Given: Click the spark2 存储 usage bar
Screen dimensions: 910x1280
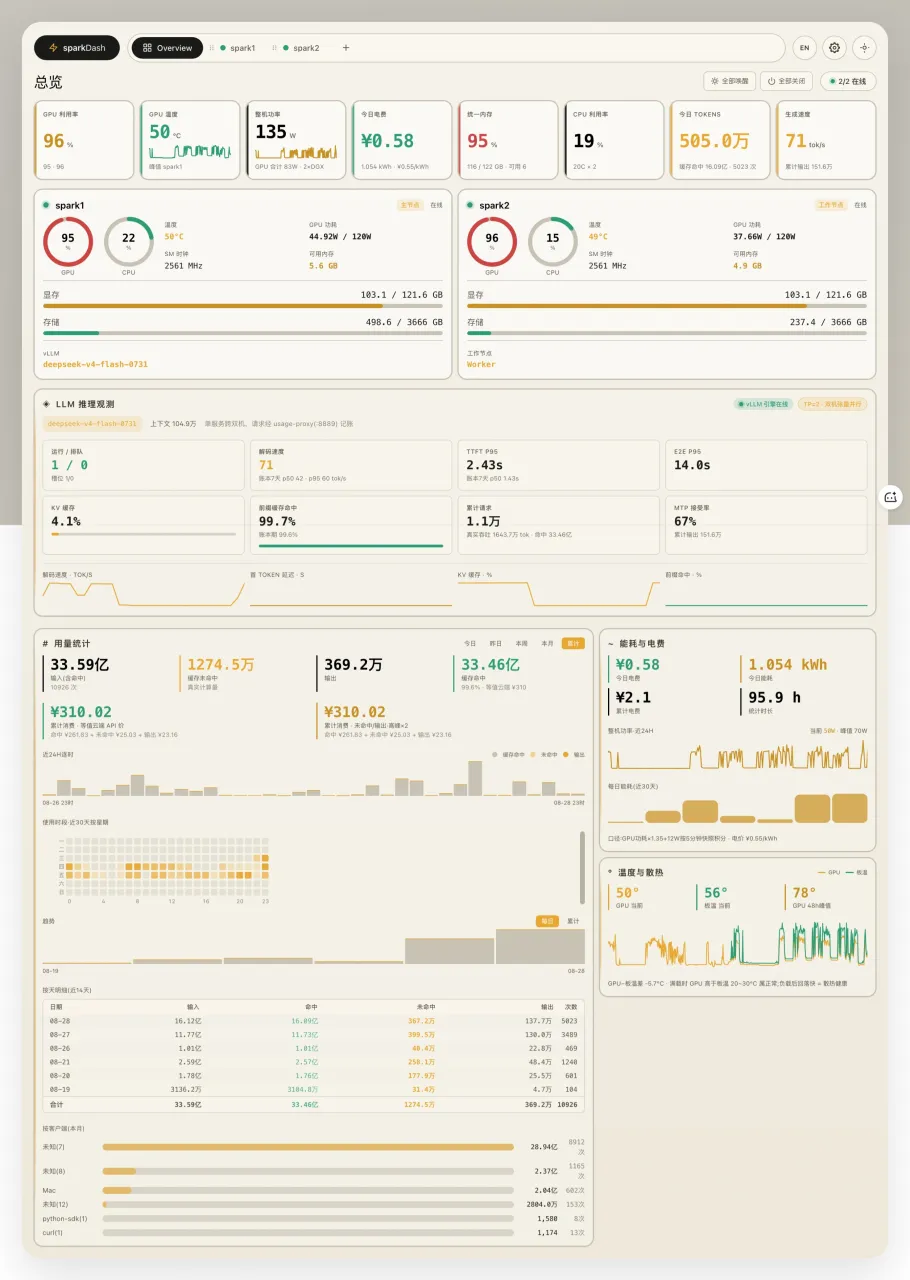Looking at the screenshot, I should click(667, 333).
